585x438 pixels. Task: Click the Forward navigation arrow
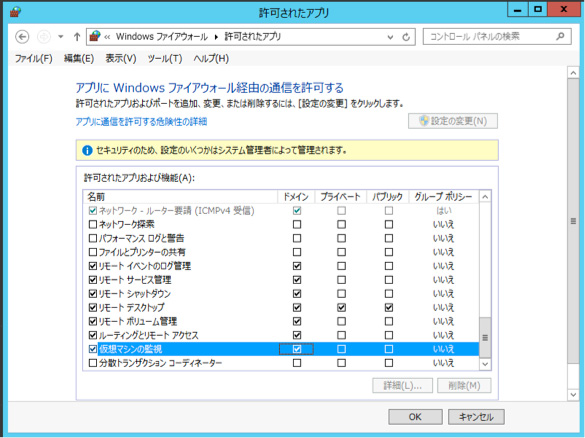44,37
